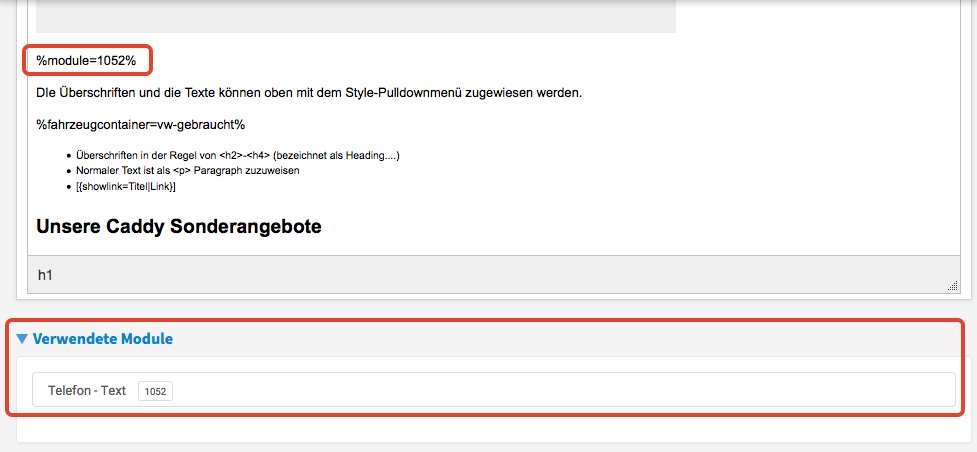977x452 pixels.
Task: Click the [{showlink=Titel|Link}] bullet item
Action: [x=126, y=186]
